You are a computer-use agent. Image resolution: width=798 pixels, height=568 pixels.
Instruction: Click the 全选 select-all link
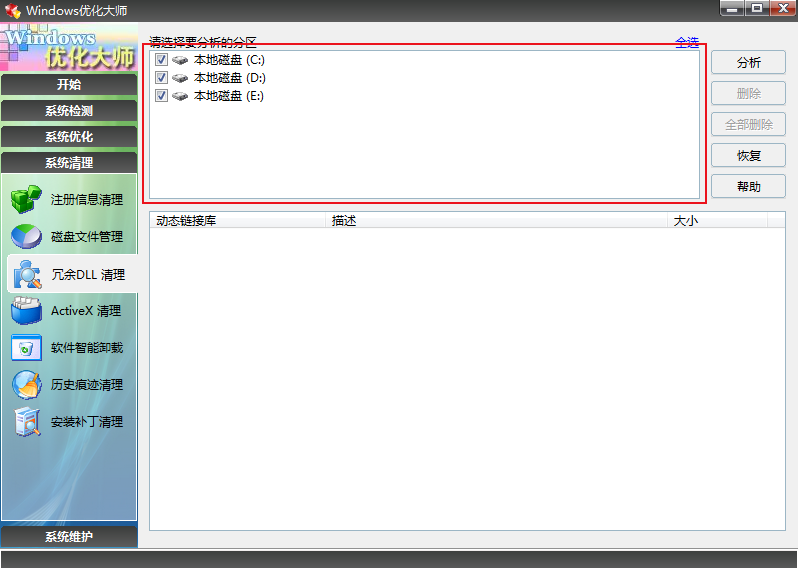point(687,43)
